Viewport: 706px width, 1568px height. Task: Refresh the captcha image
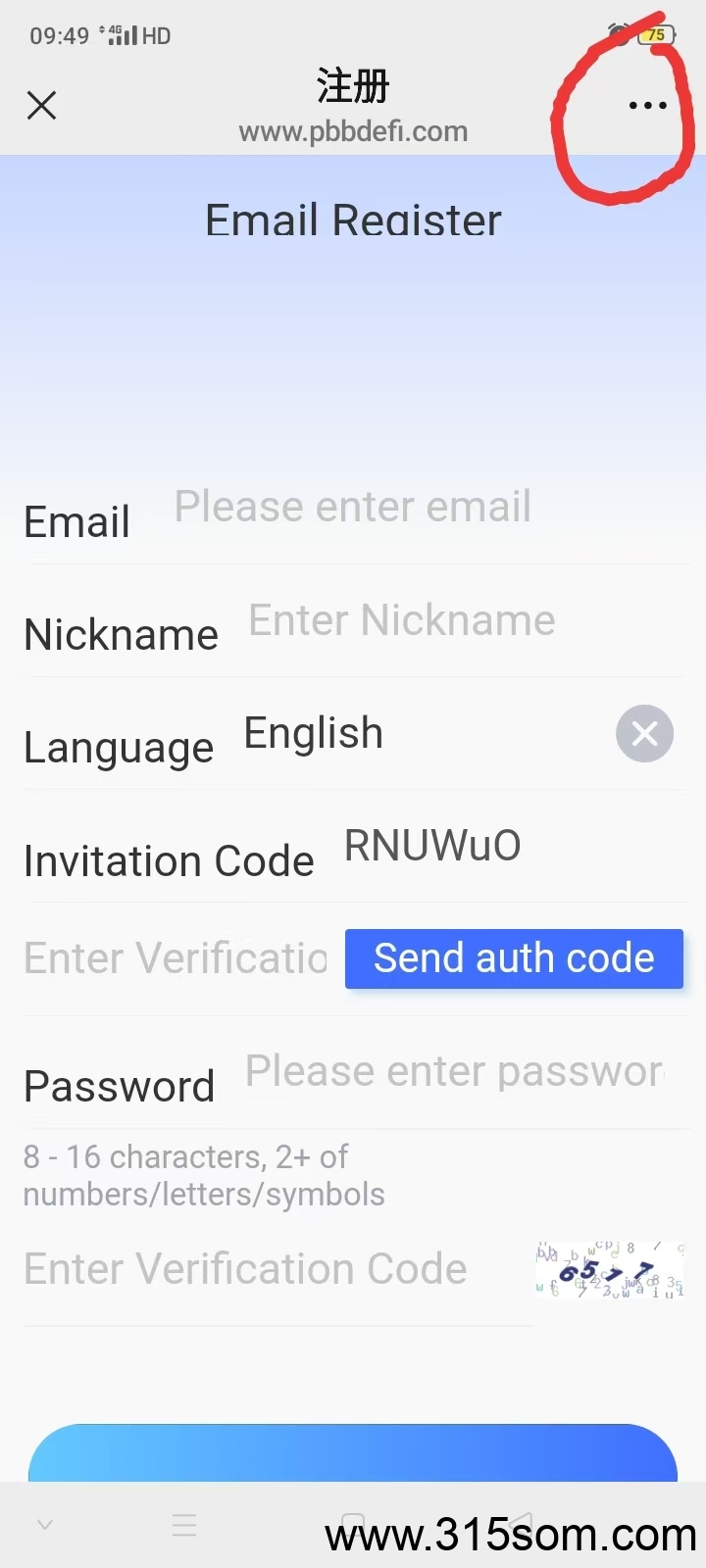pos(609,1269)
